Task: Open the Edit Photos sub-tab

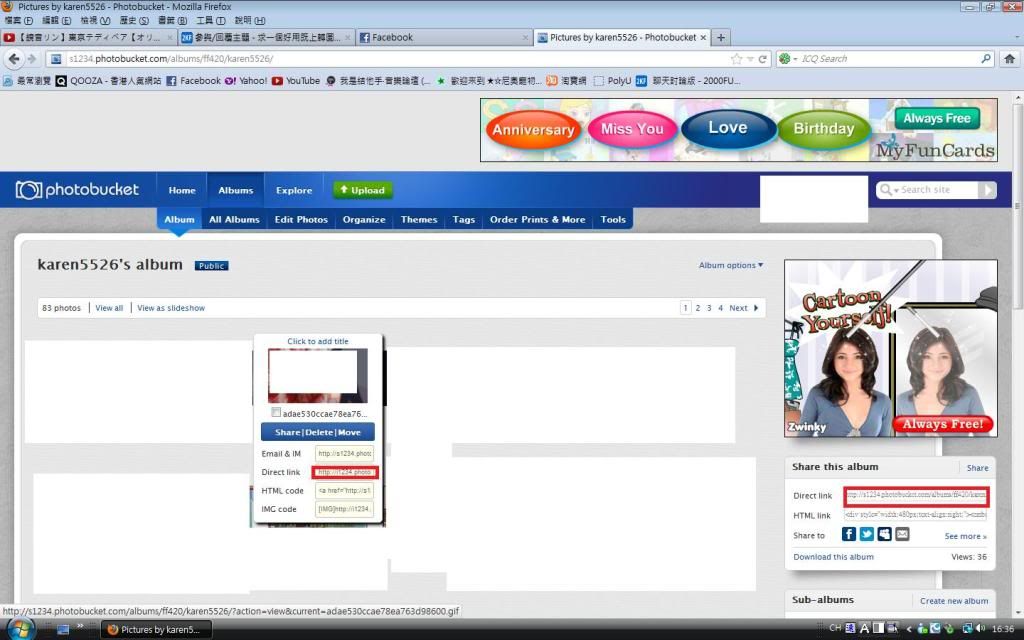Action: (x=301, y=219)
